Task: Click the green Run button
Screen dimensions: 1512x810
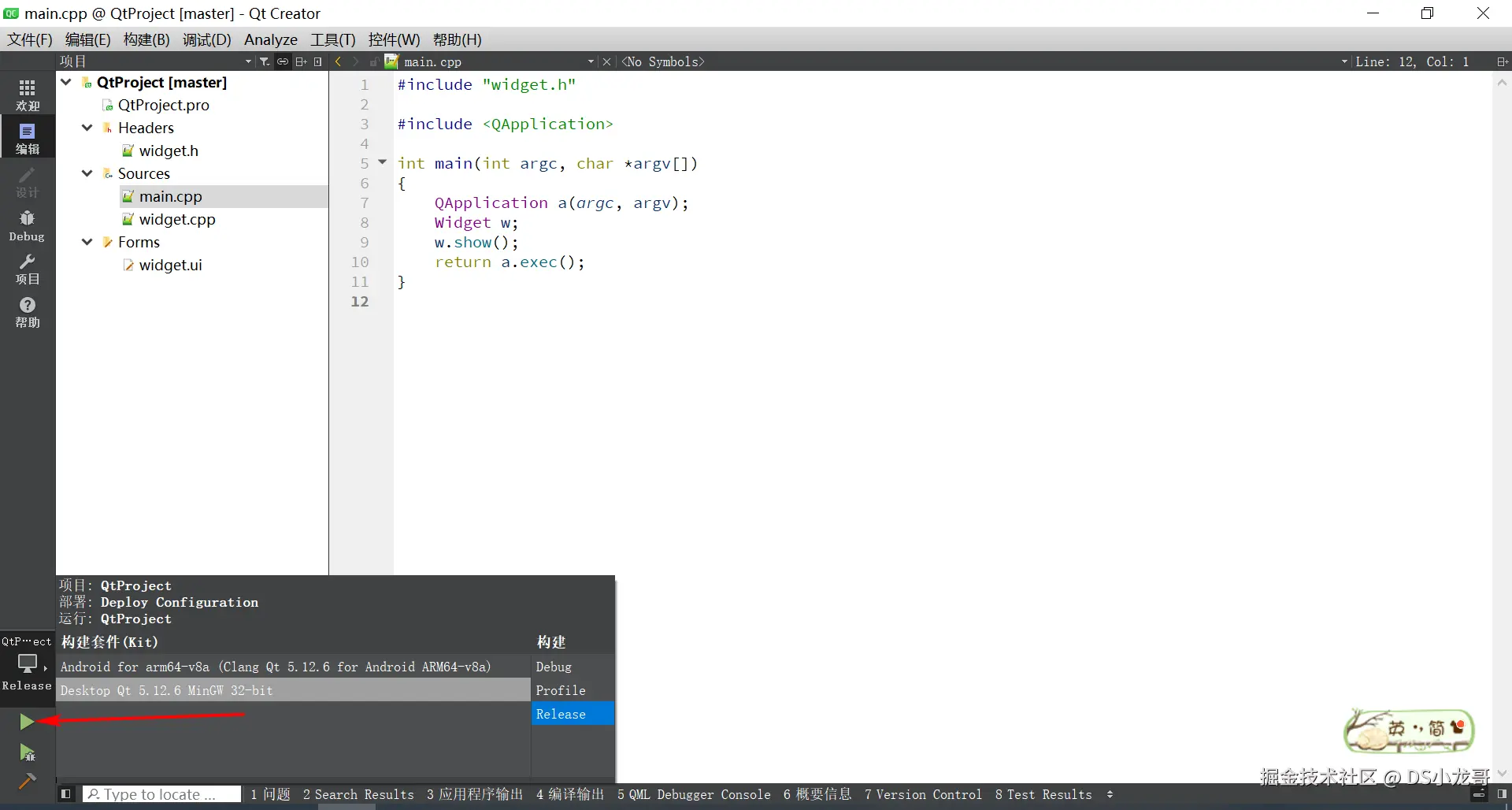Action: [27, 722]
